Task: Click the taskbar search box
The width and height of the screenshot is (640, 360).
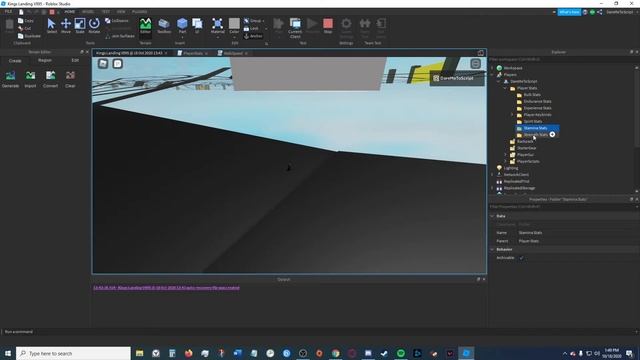Action: pos(73,353)
